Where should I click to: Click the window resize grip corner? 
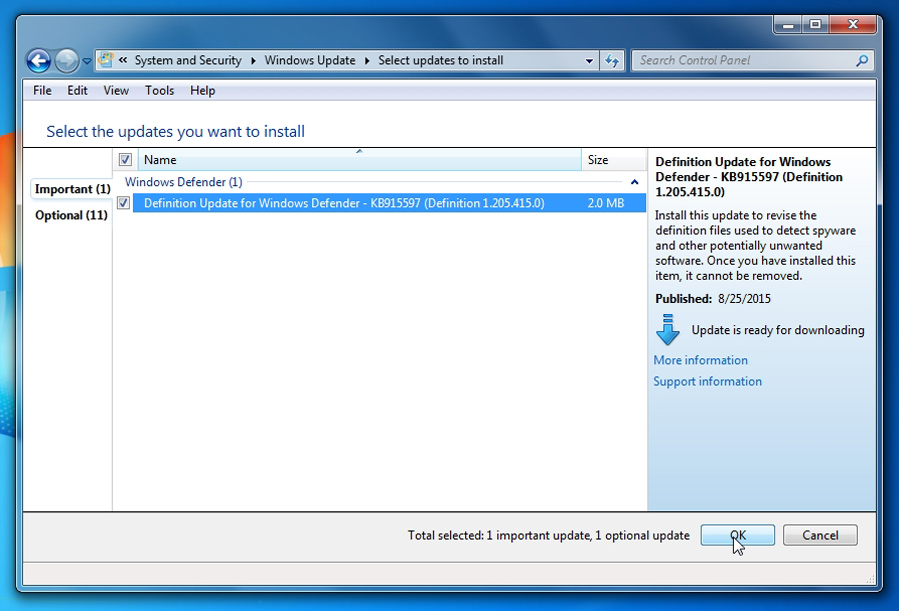[x=870, y=579]
